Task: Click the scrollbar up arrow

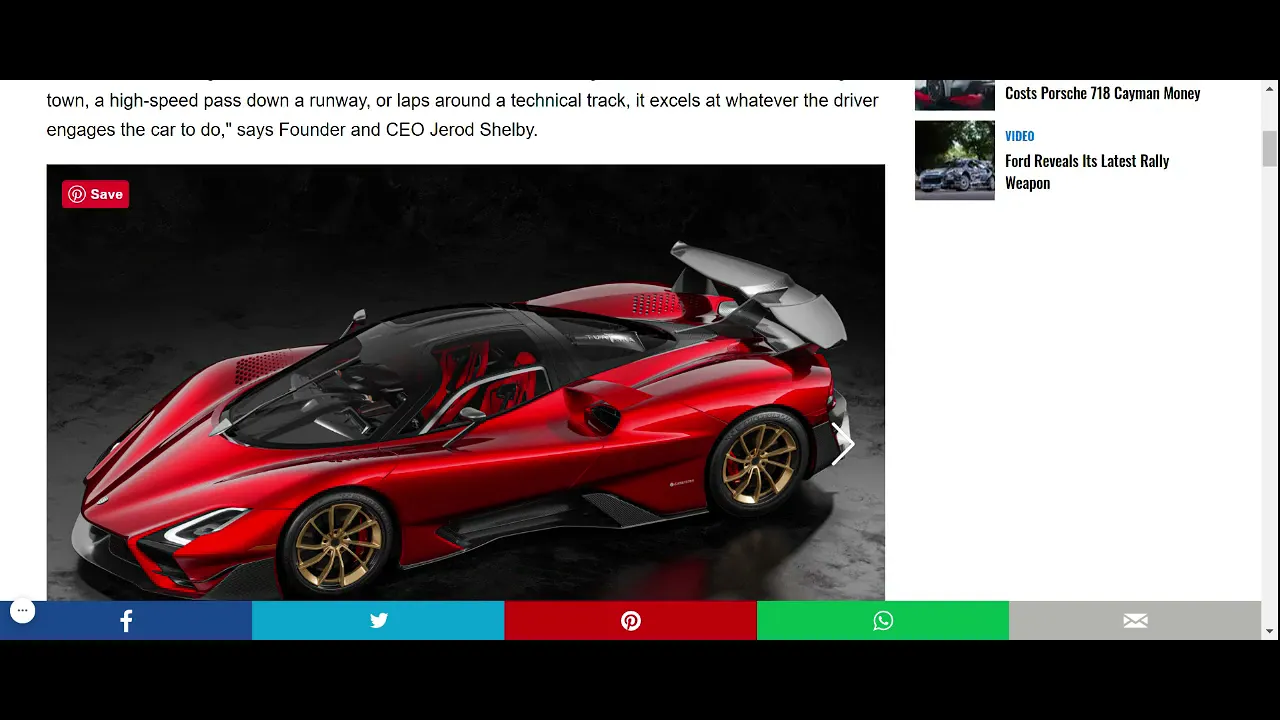Action: pyautogui.click(x=1270, y=88)
